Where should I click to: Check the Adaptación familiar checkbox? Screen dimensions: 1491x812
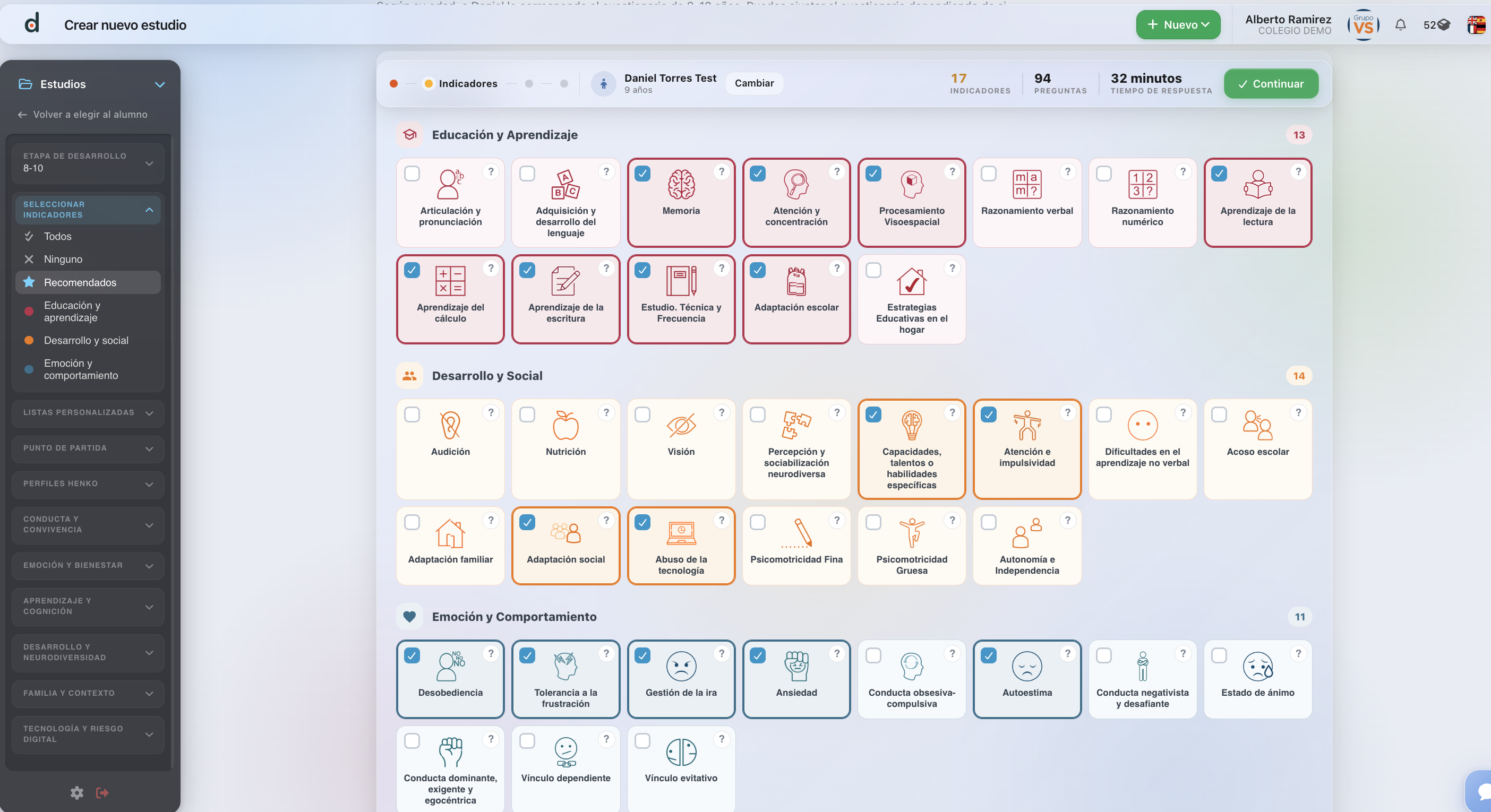pos(412,522)
